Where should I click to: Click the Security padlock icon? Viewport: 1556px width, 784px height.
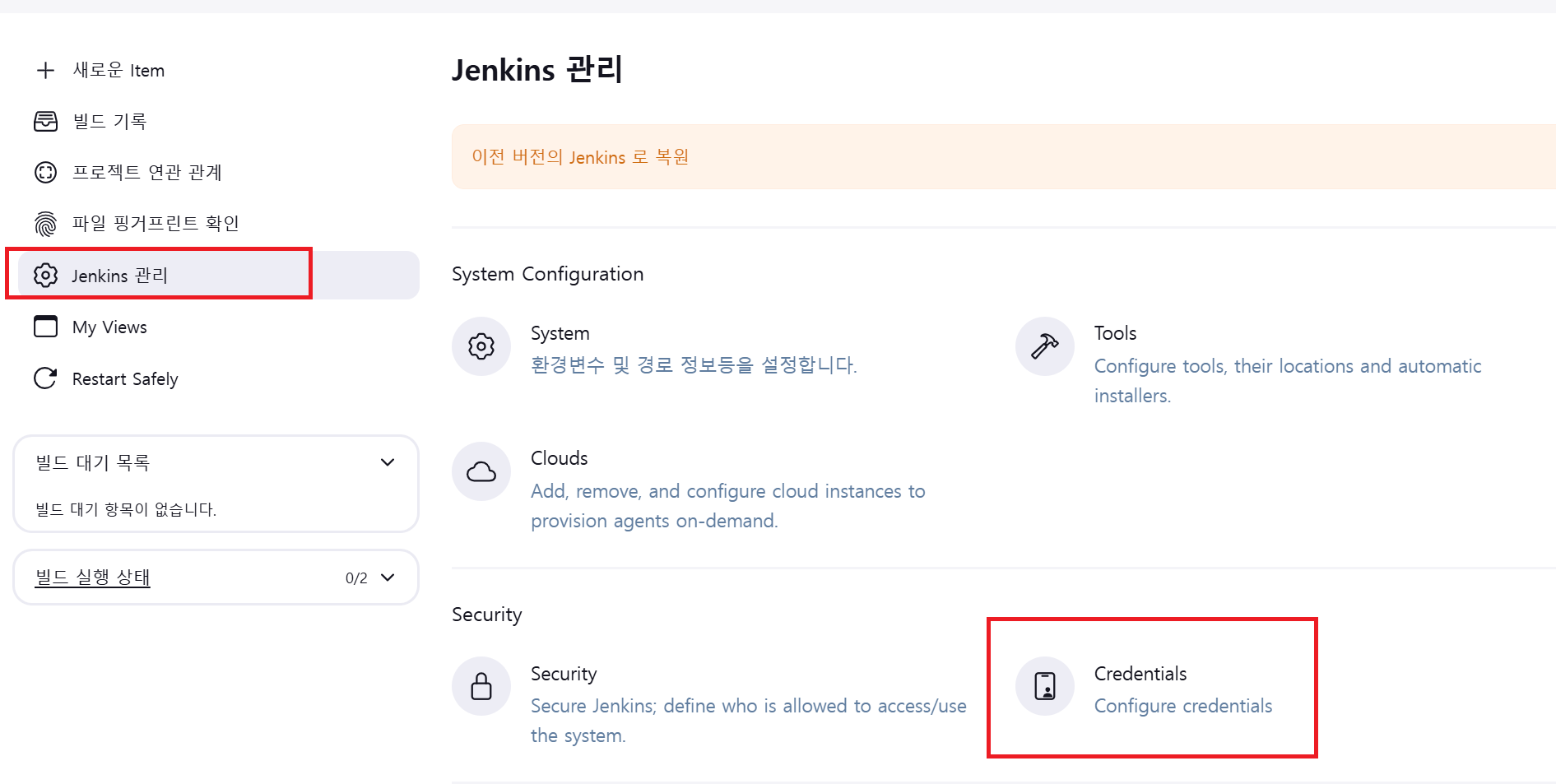[481, 686]
